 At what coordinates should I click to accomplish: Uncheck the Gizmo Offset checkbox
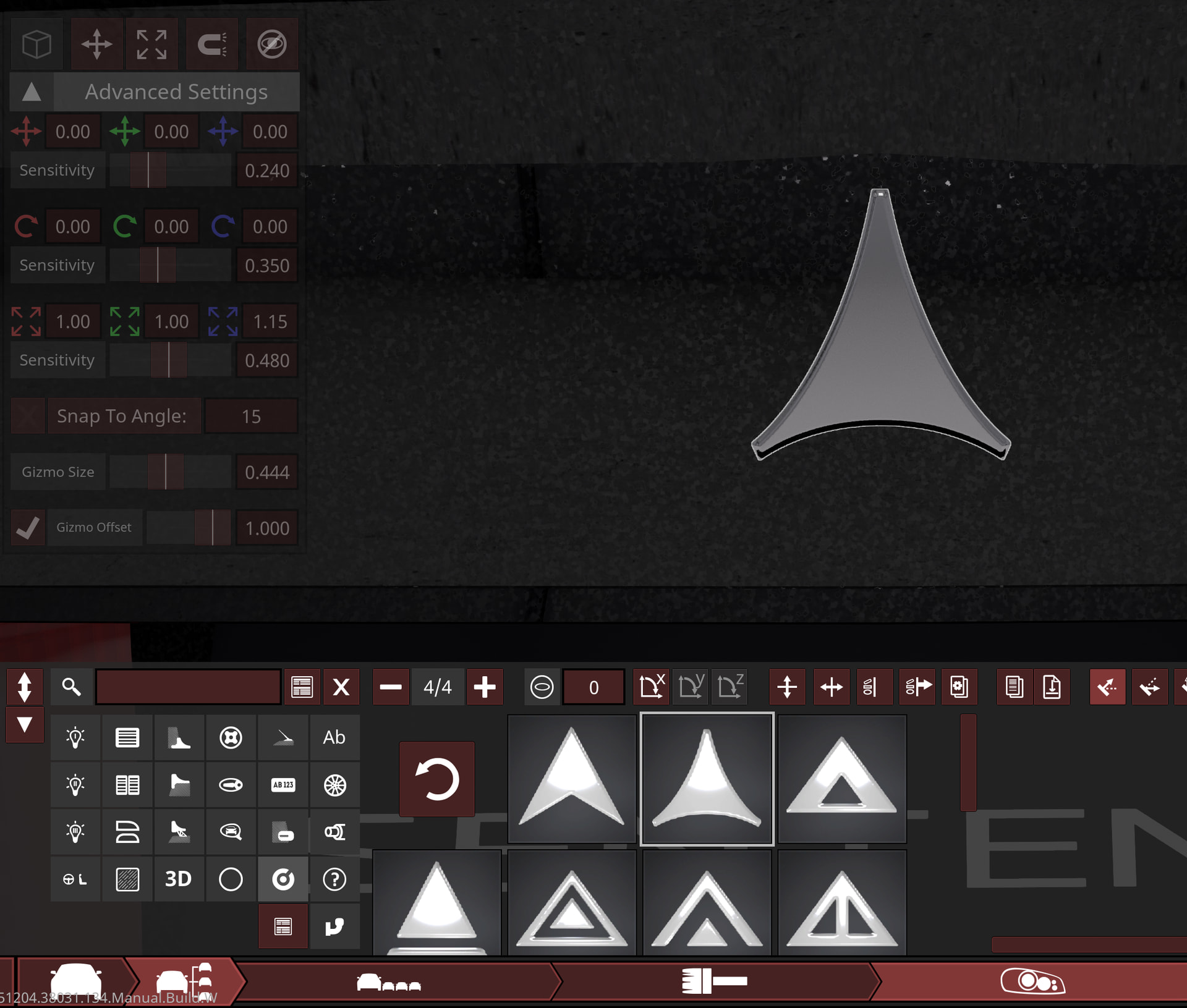click(28, 528)
